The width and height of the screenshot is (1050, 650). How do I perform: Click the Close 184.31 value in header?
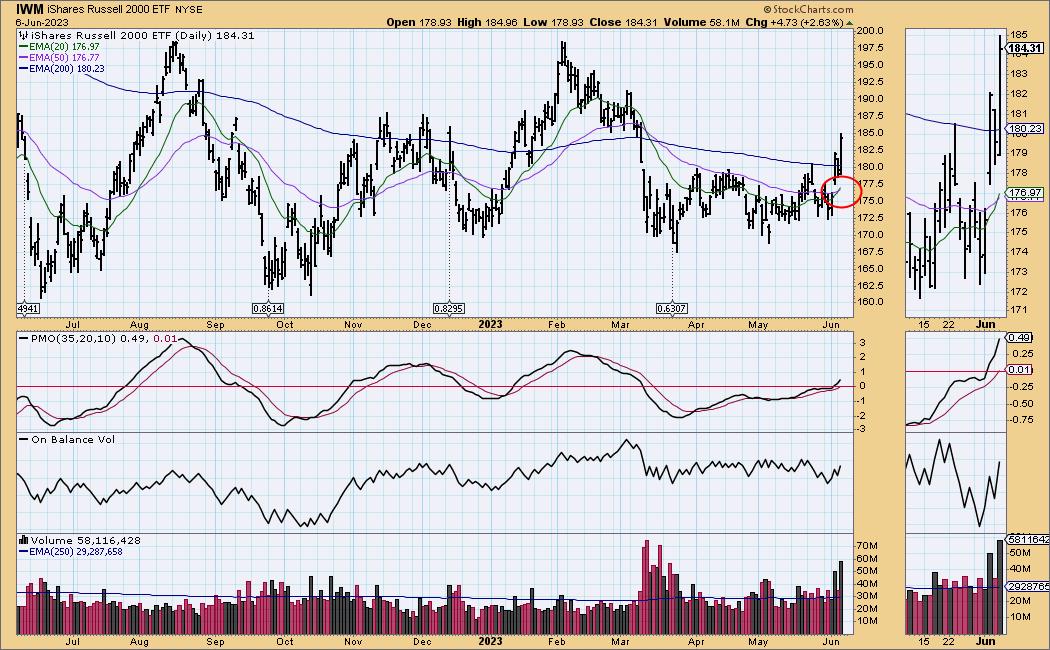pyautogui.click(x=624, y=22)
